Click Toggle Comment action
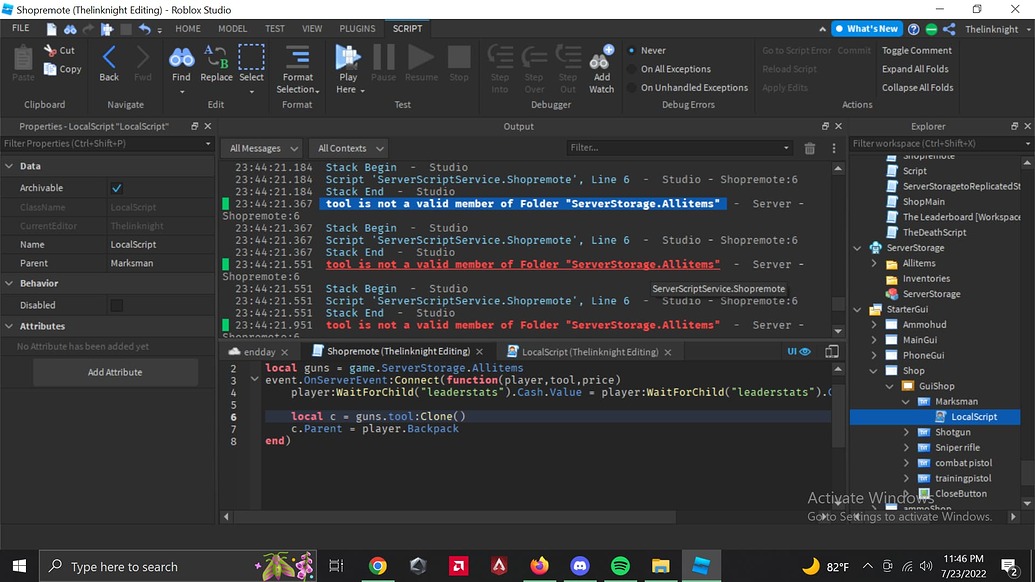The image size is (1035, 582). point(916,50)
